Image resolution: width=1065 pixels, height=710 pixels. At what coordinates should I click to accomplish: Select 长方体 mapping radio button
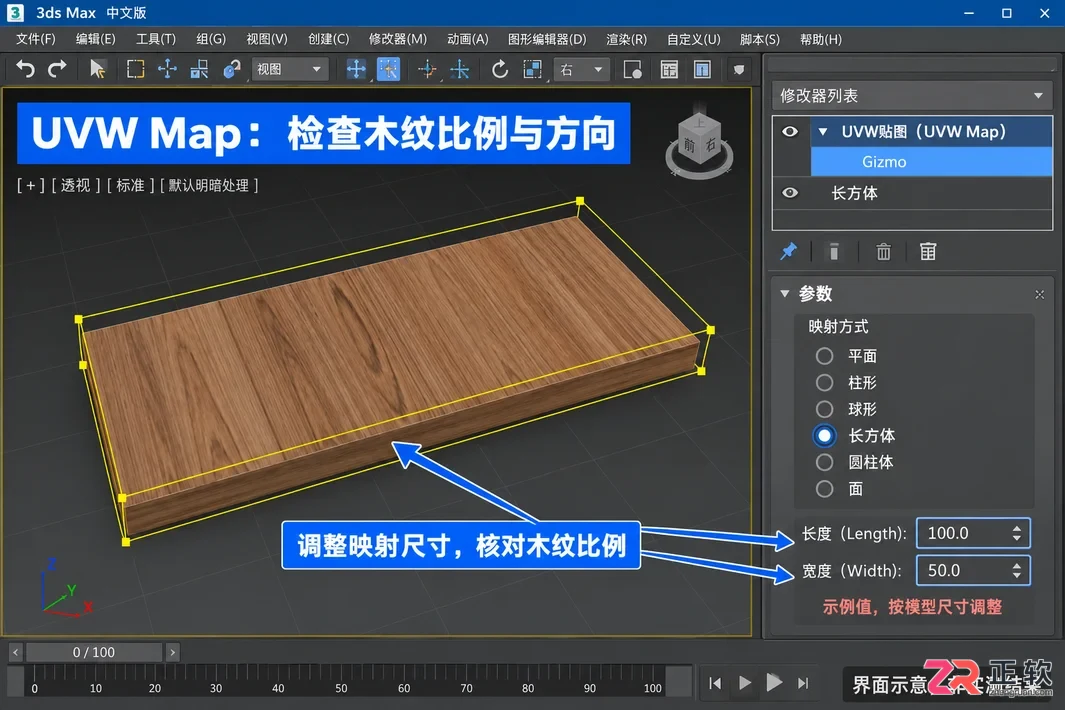(825, 436)
